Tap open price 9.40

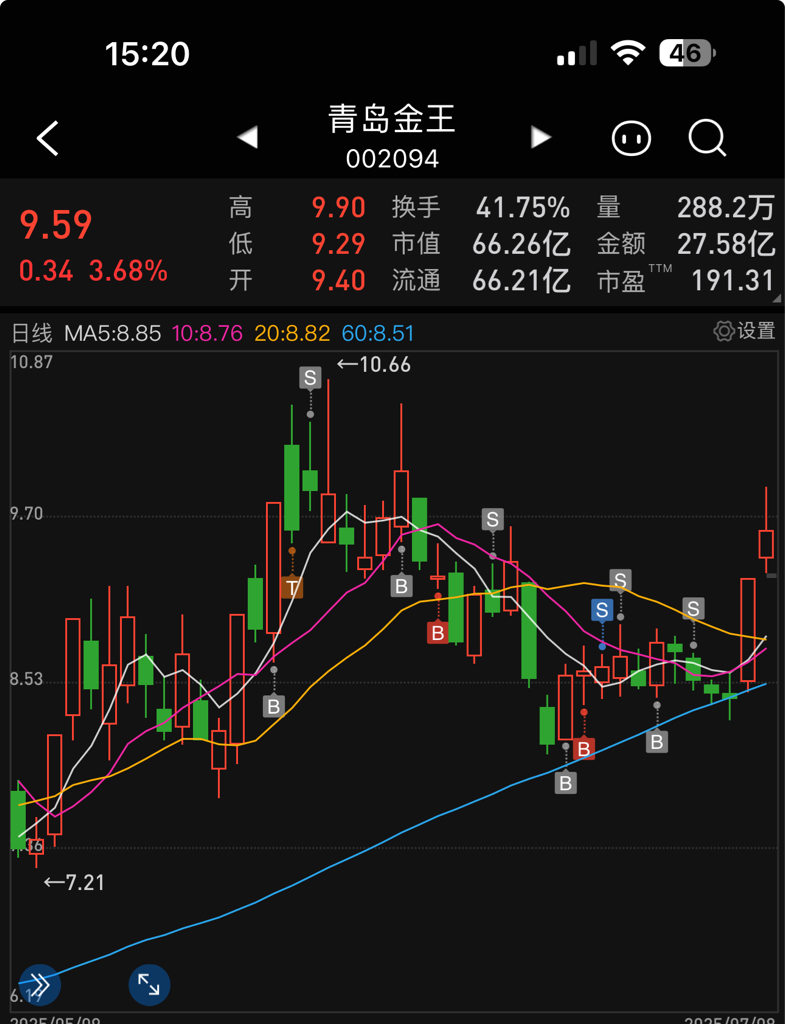(338, 281)
